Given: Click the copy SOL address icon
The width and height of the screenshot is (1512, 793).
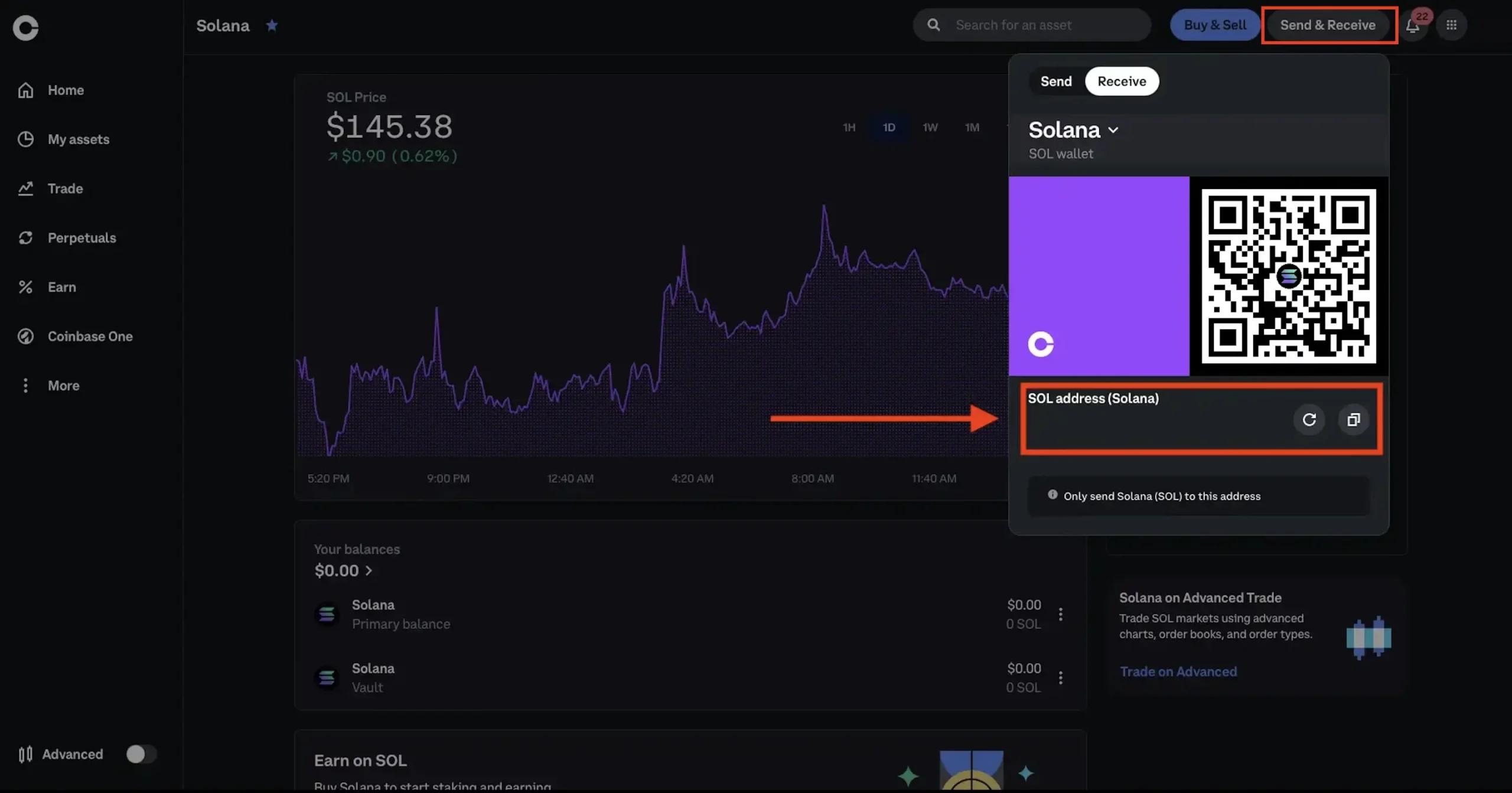Looking at the screenshot, I should (1353, 419).
